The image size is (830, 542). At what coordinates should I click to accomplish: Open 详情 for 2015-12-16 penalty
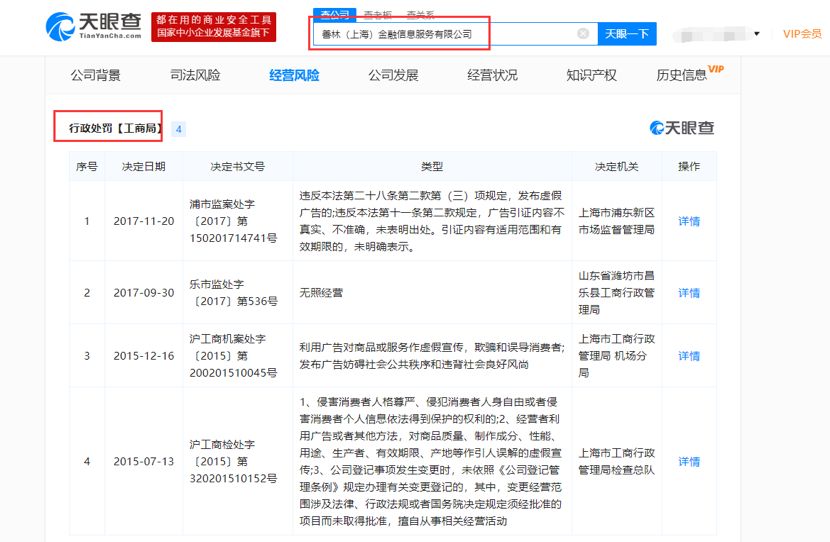tap(689, 356)
